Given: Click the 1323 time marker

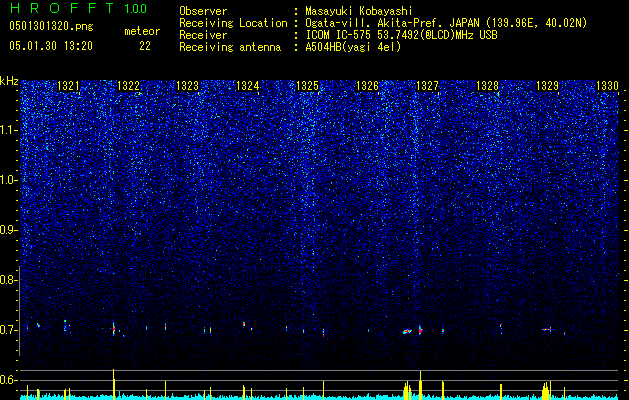Looking at the screenshot, I should [x=188, y=86].
